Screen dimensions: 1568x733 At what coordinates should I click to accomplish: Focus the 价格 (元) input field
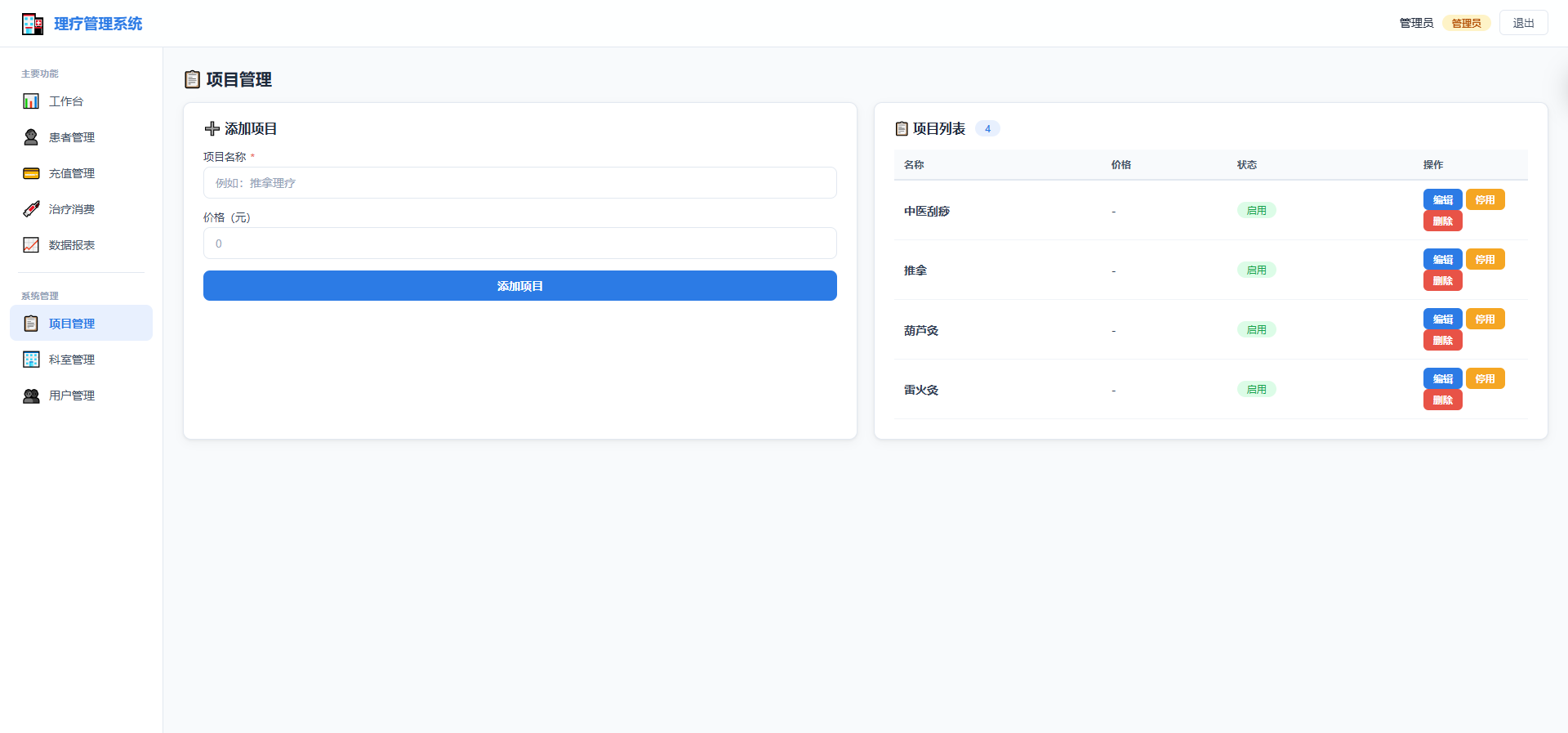[x=520, y=244]
